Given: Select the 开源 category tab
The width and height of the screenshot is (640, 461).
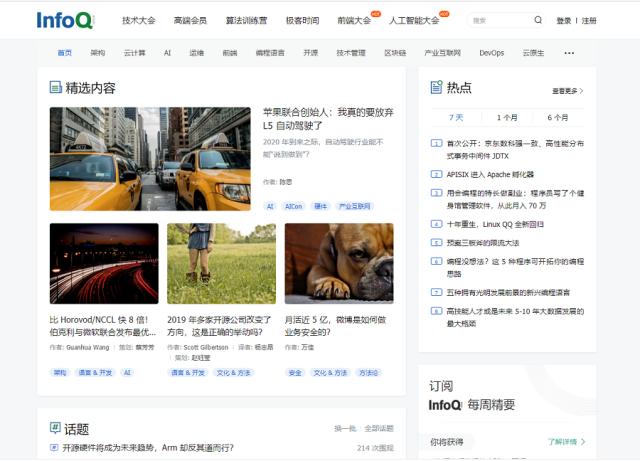Looking at the screenshot, I should pos(311,53).
